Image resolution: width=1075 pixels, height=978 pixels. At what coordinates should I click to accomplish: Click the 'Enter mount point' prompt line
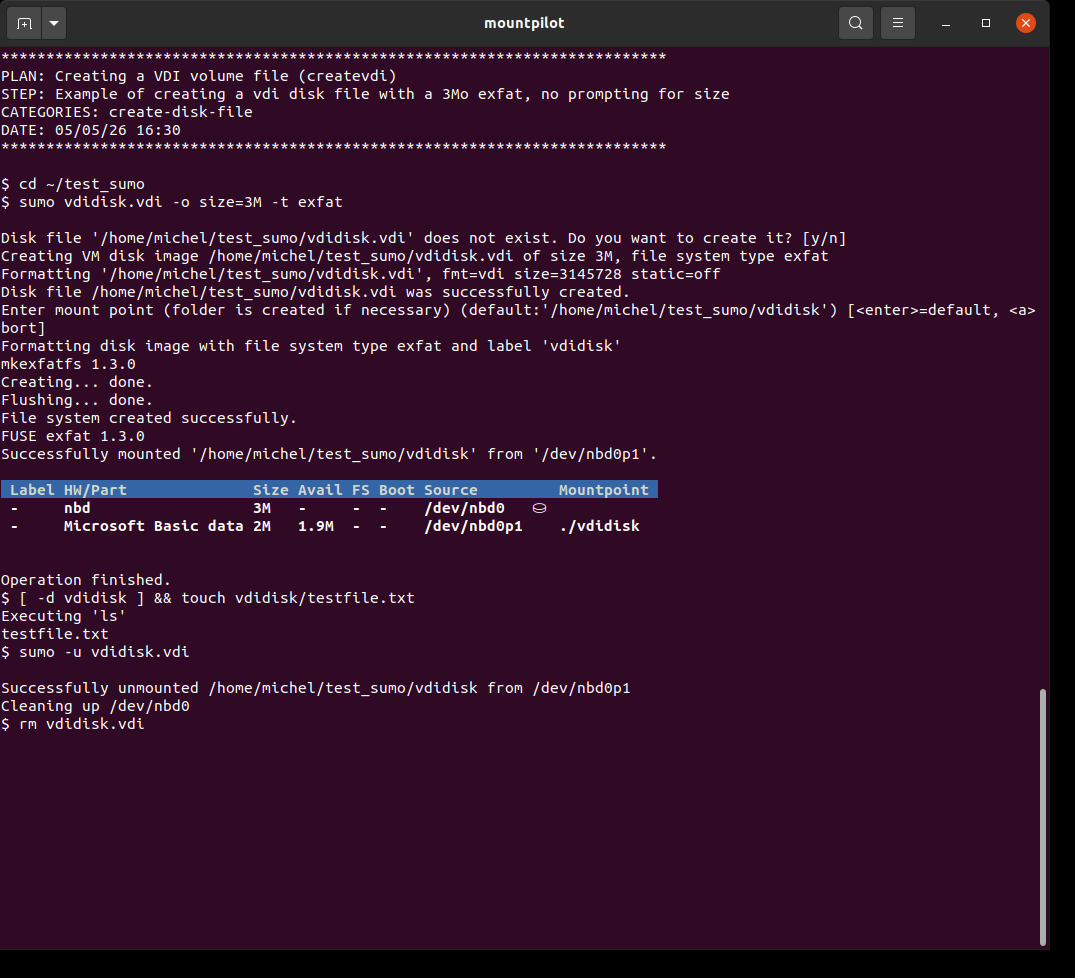pyautogui.click(x=518, y=319)
